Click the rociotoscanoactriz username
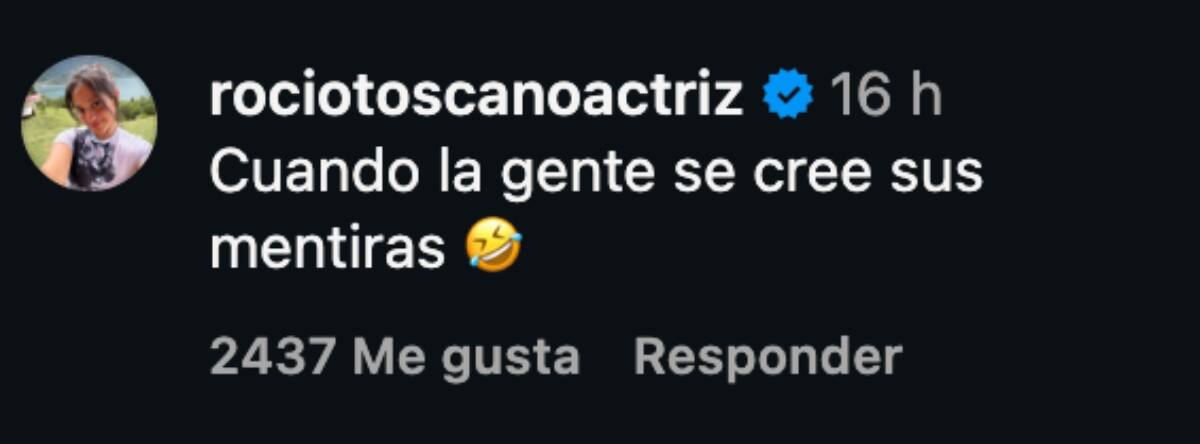Image resolution: width=1200 pixels, height=444 pixels. click(477, 97)
